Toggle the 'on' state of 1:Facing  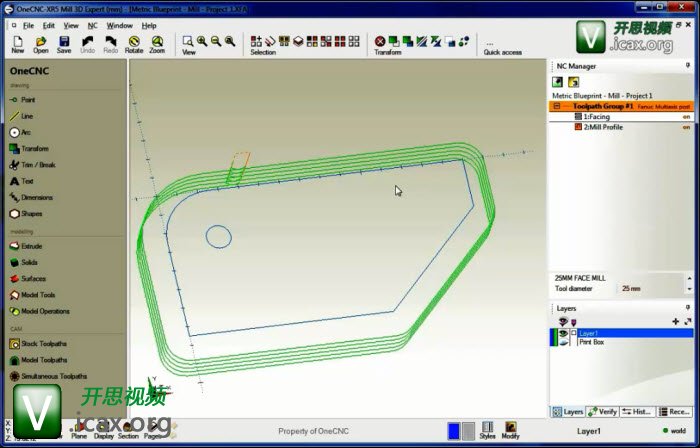pyautogui.click(x=686, y=117)
